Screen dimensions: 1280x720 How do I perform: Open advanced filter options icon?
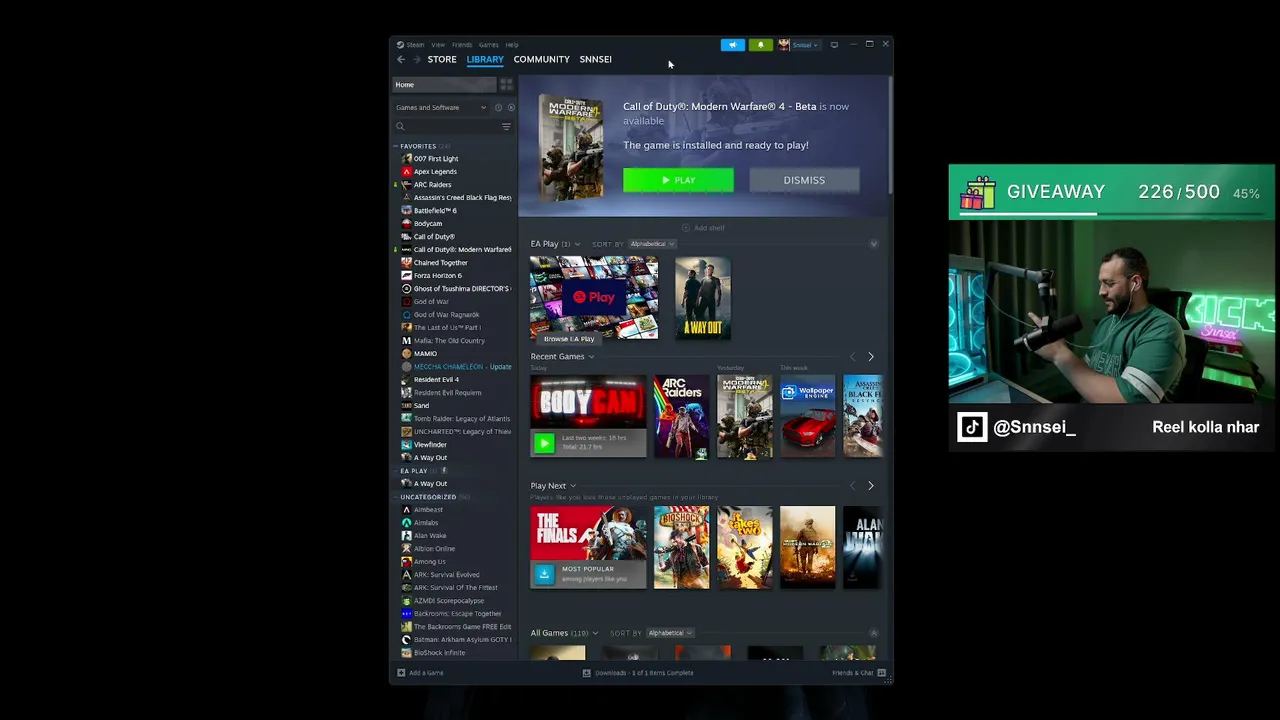[506, 127]
